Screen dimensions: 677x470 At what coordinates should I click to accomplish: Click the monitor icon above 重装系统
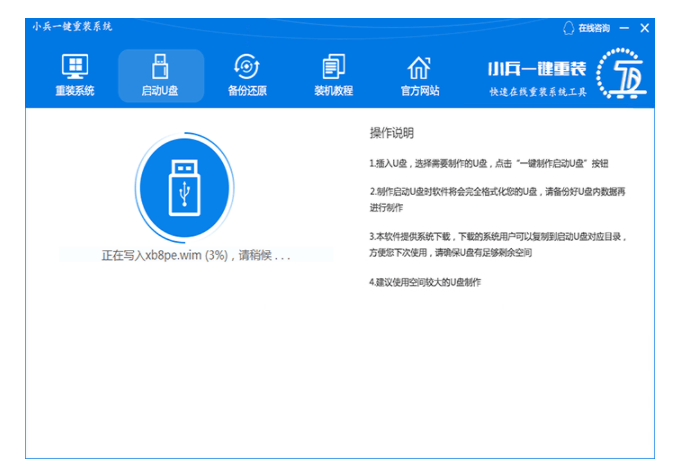click(x=75, y=67)
